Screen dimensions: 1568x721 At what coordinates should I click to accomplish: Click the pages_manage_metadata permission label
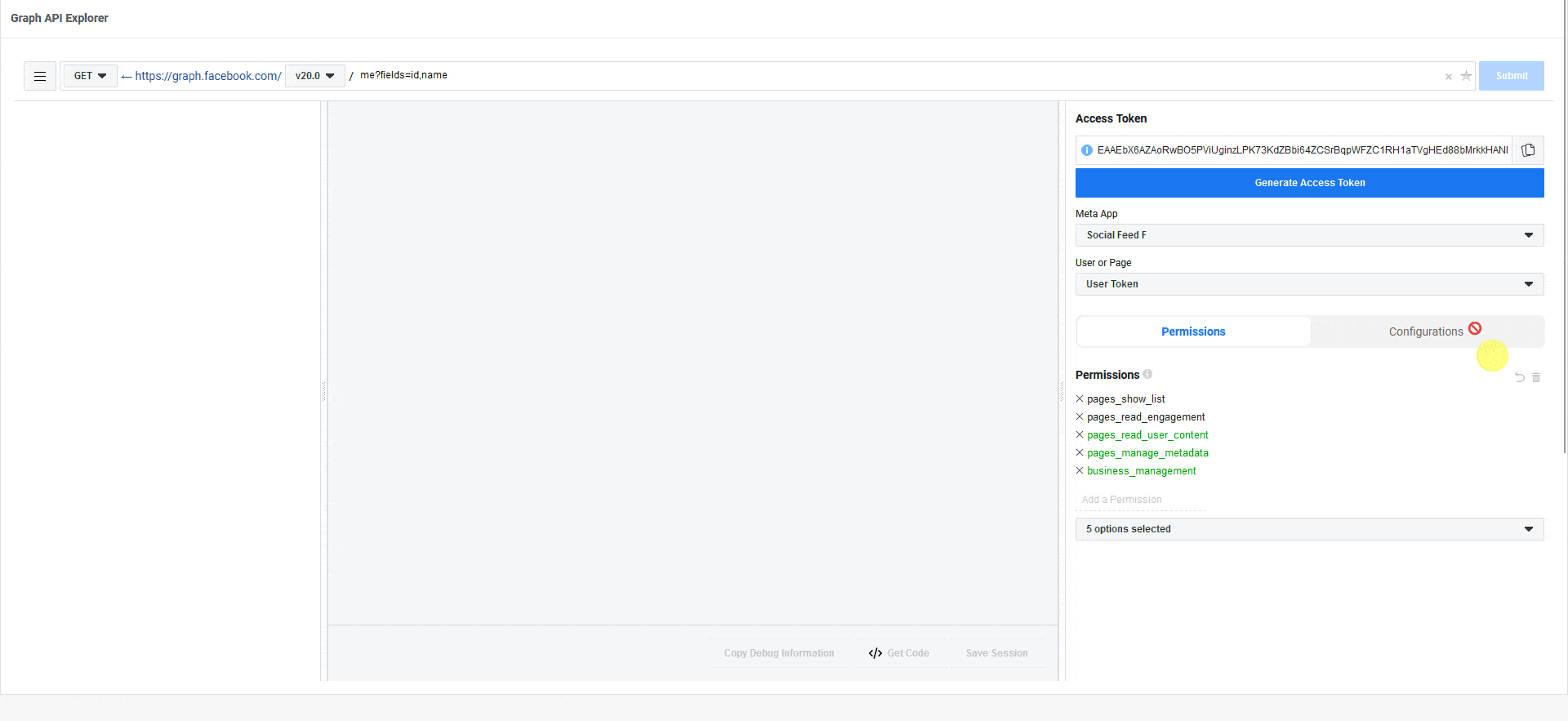[1147, 453]
